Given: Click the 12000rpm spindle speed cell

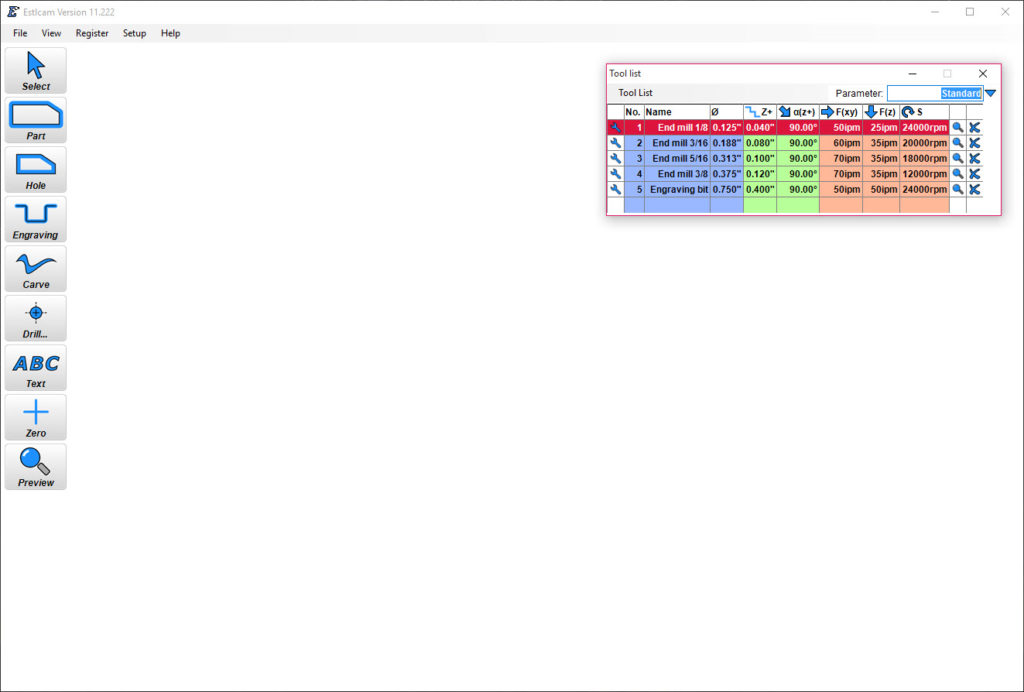Looking at the screenshot, I should click(924, 174).
